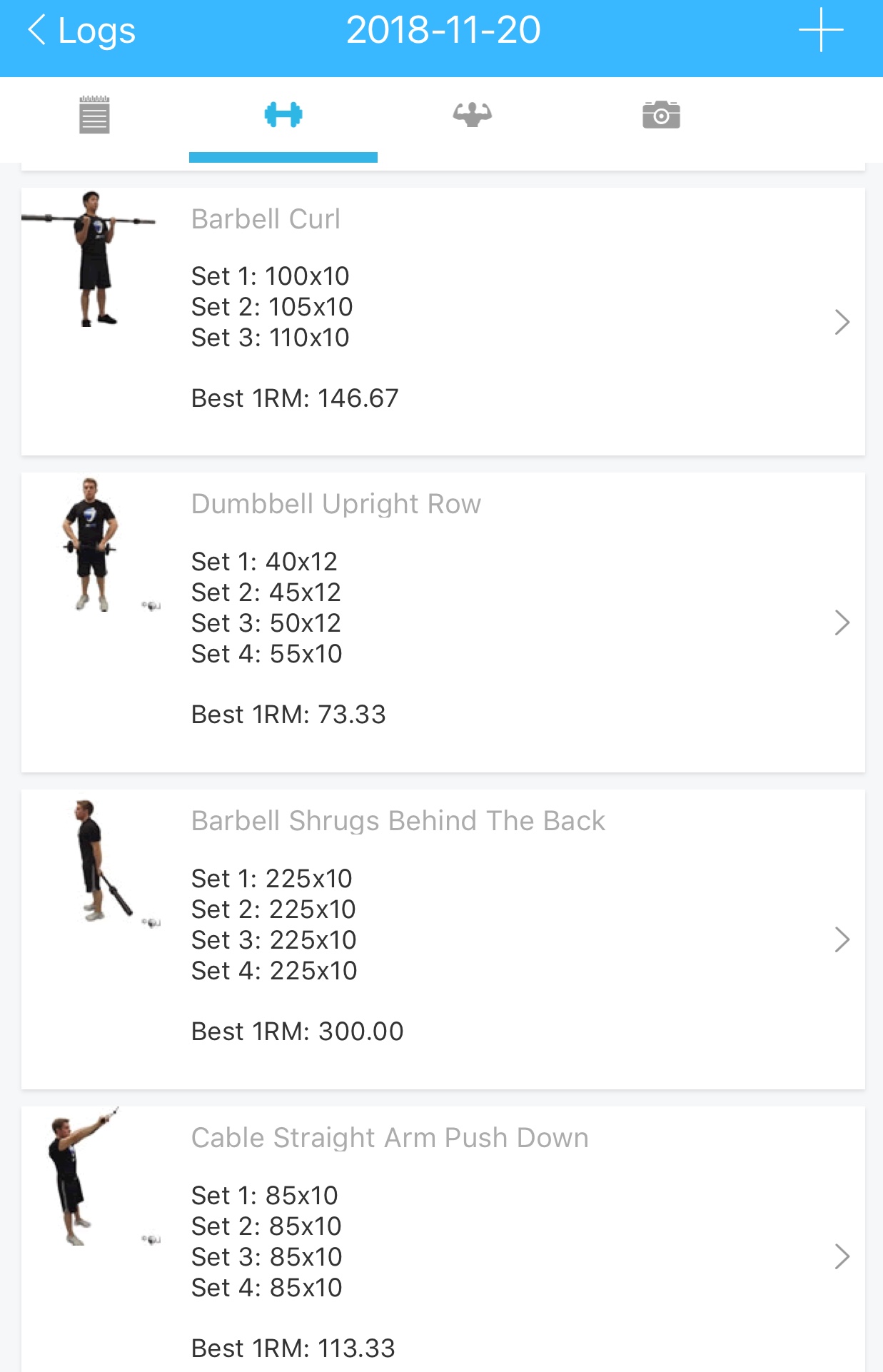Tap the 2018-11-20 date header

tap(443, 30)
